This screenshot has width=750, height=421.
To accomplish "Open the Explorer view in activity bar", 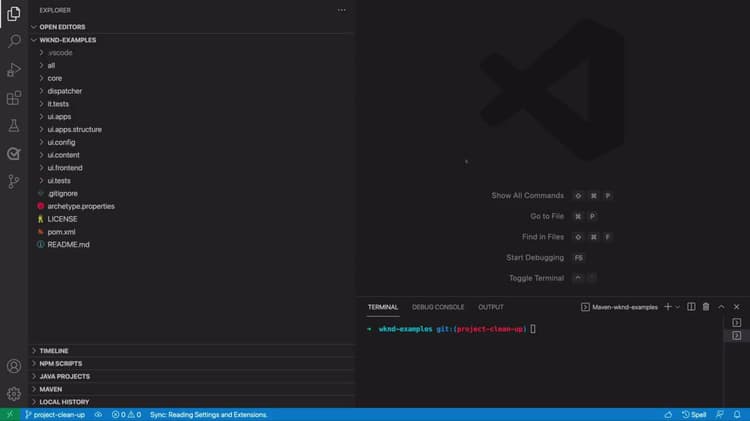I will (14, 14).
